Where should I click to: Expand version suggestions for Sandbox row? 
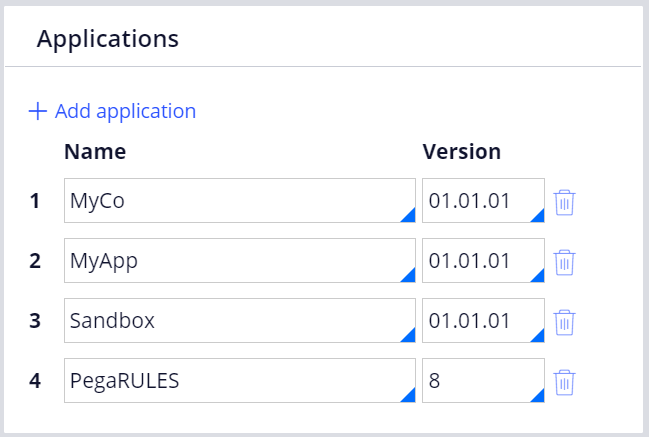[538, 336]
